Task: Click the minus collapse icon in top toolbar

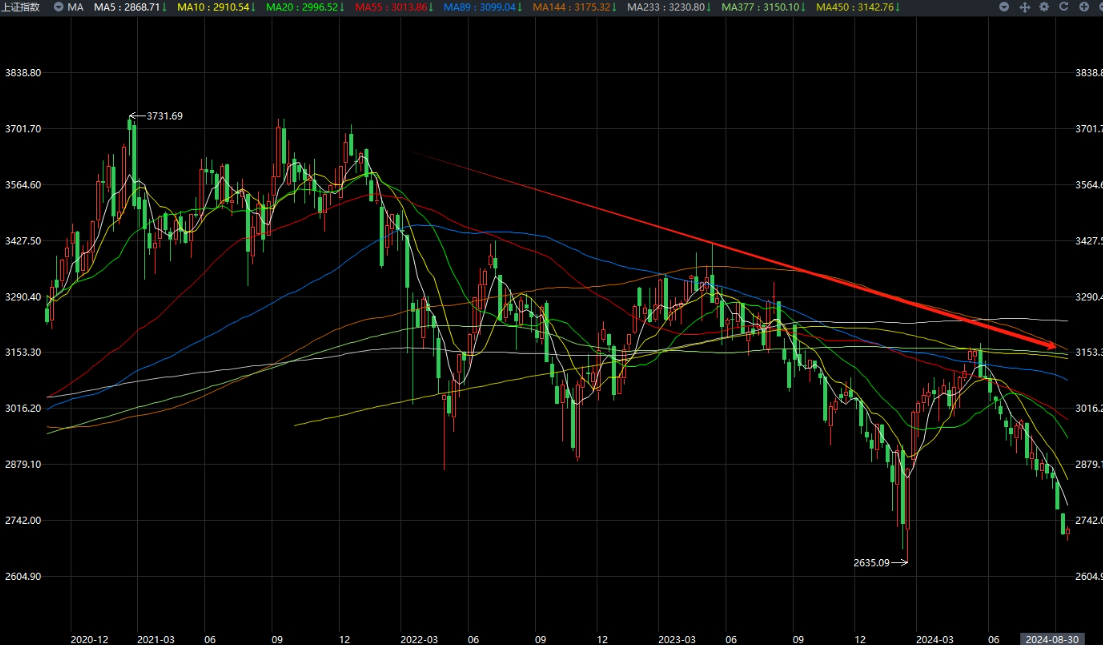Action: tap(1005, 7)
